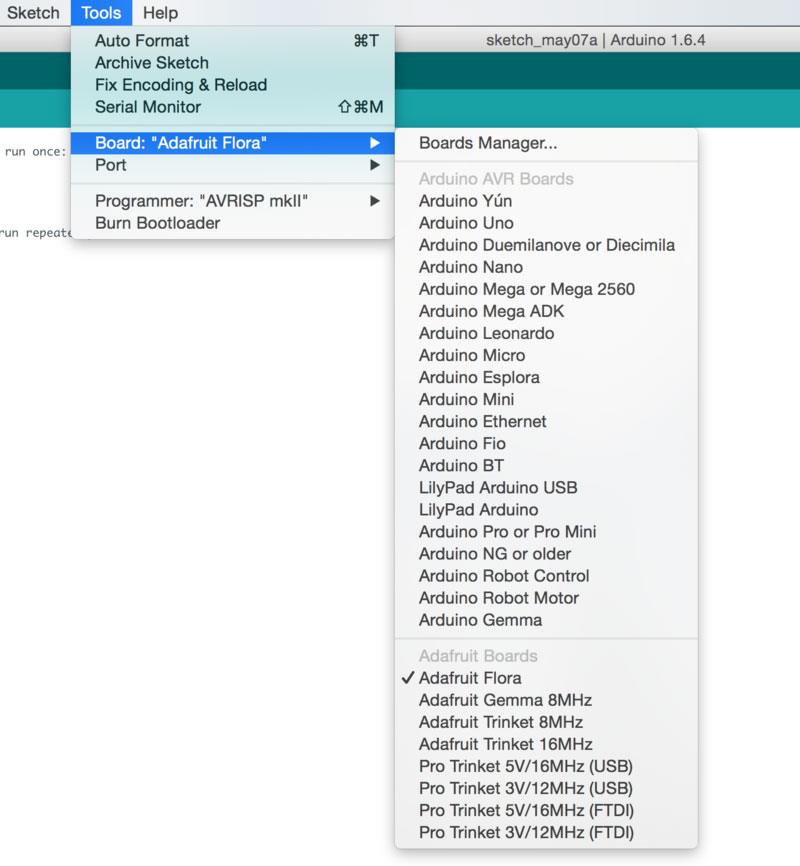
Task: Select the Arduino Gemma board
Action: point(481,620)
